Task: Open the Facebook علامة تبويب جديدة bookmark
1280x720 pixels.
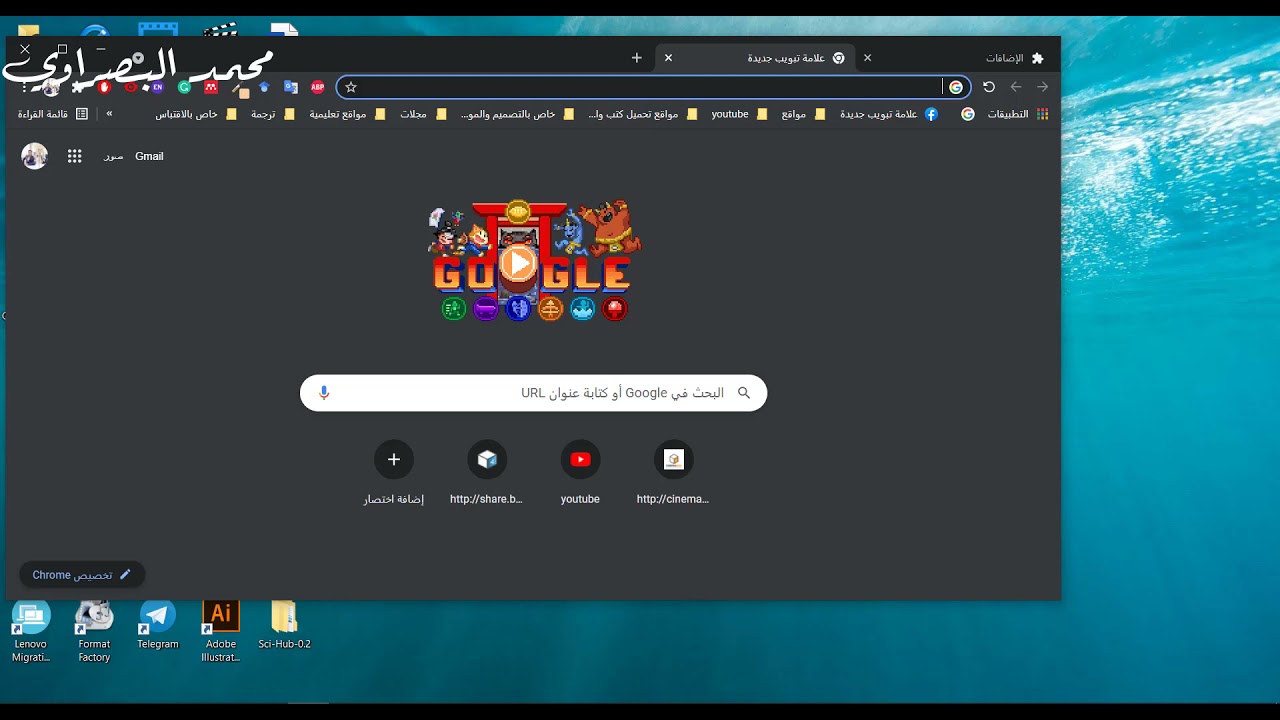Action: coord(888,114)
